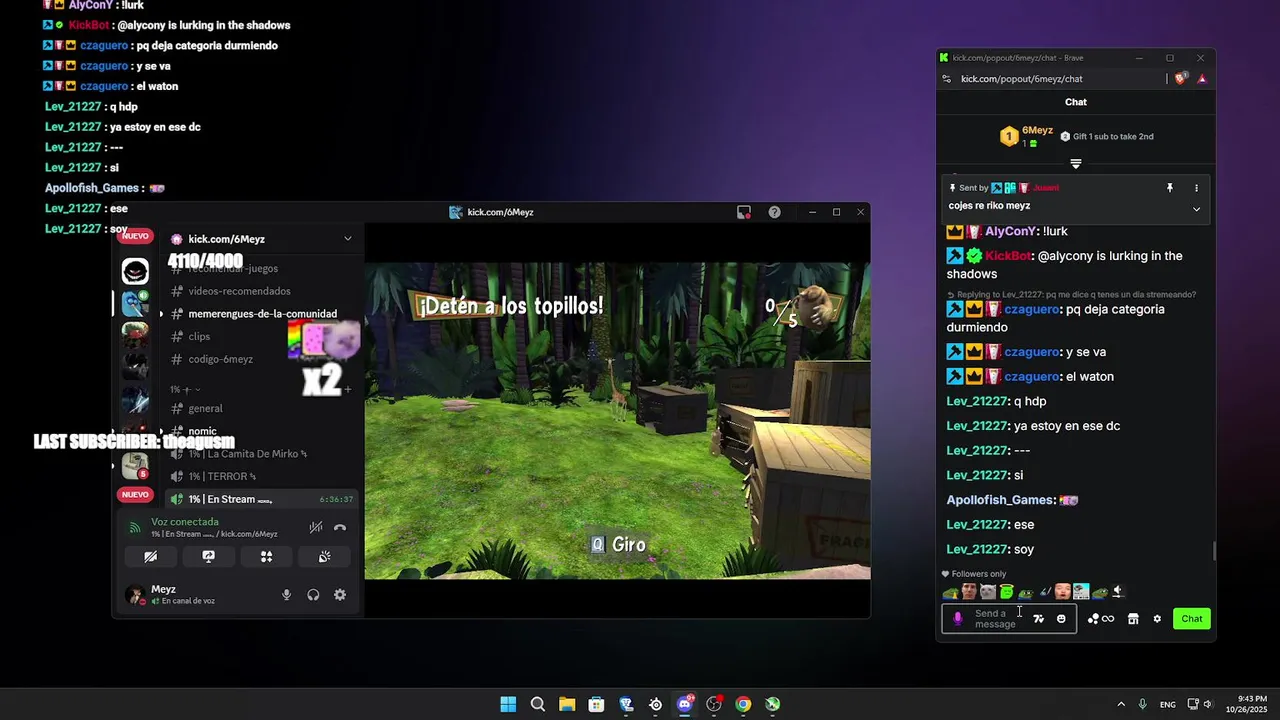
Task: Open the general text channel
Action: coord(205,408)
